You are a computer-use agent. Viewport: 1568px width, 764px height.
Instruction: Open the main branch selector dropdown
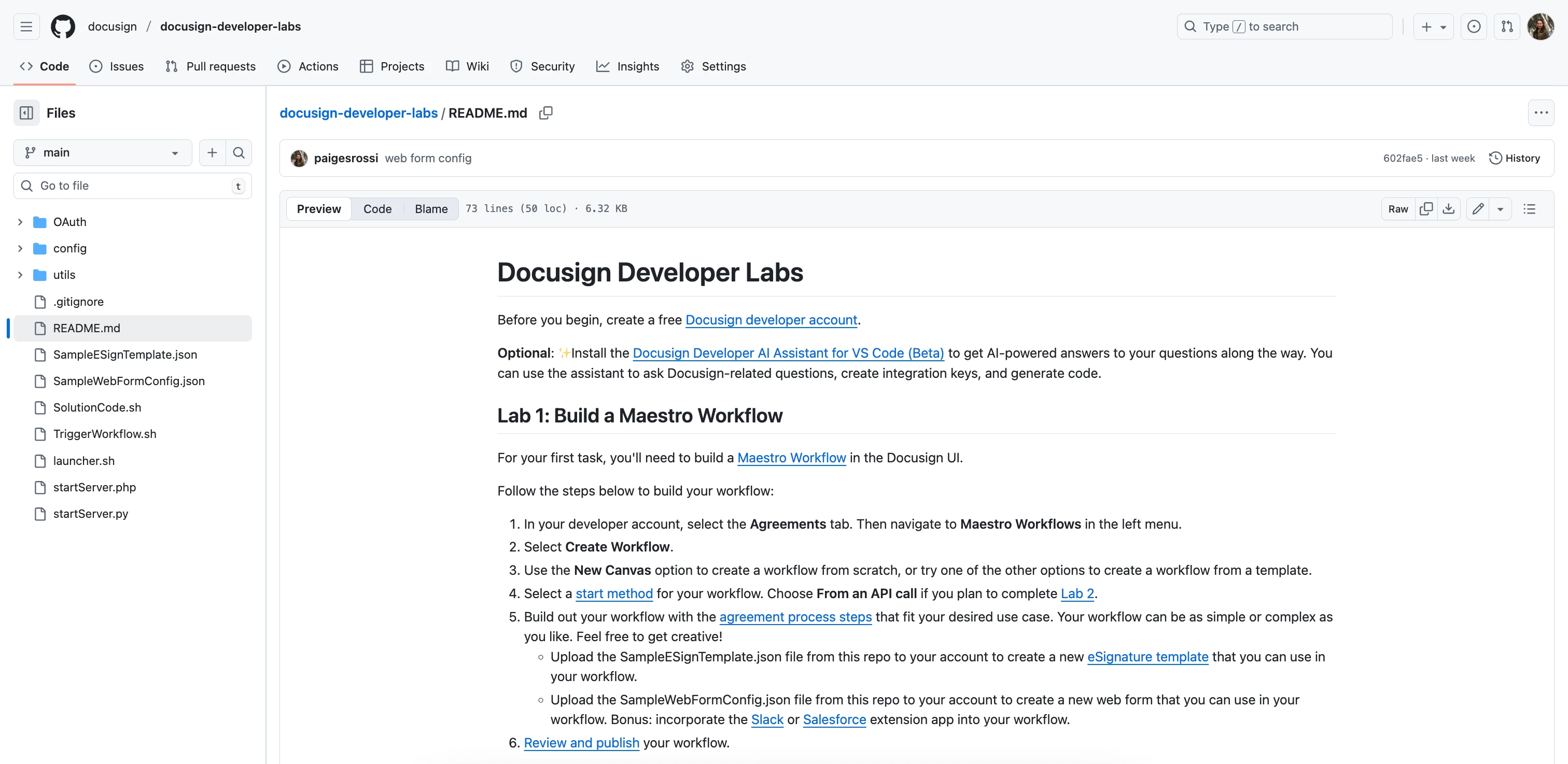click(102, 153)
